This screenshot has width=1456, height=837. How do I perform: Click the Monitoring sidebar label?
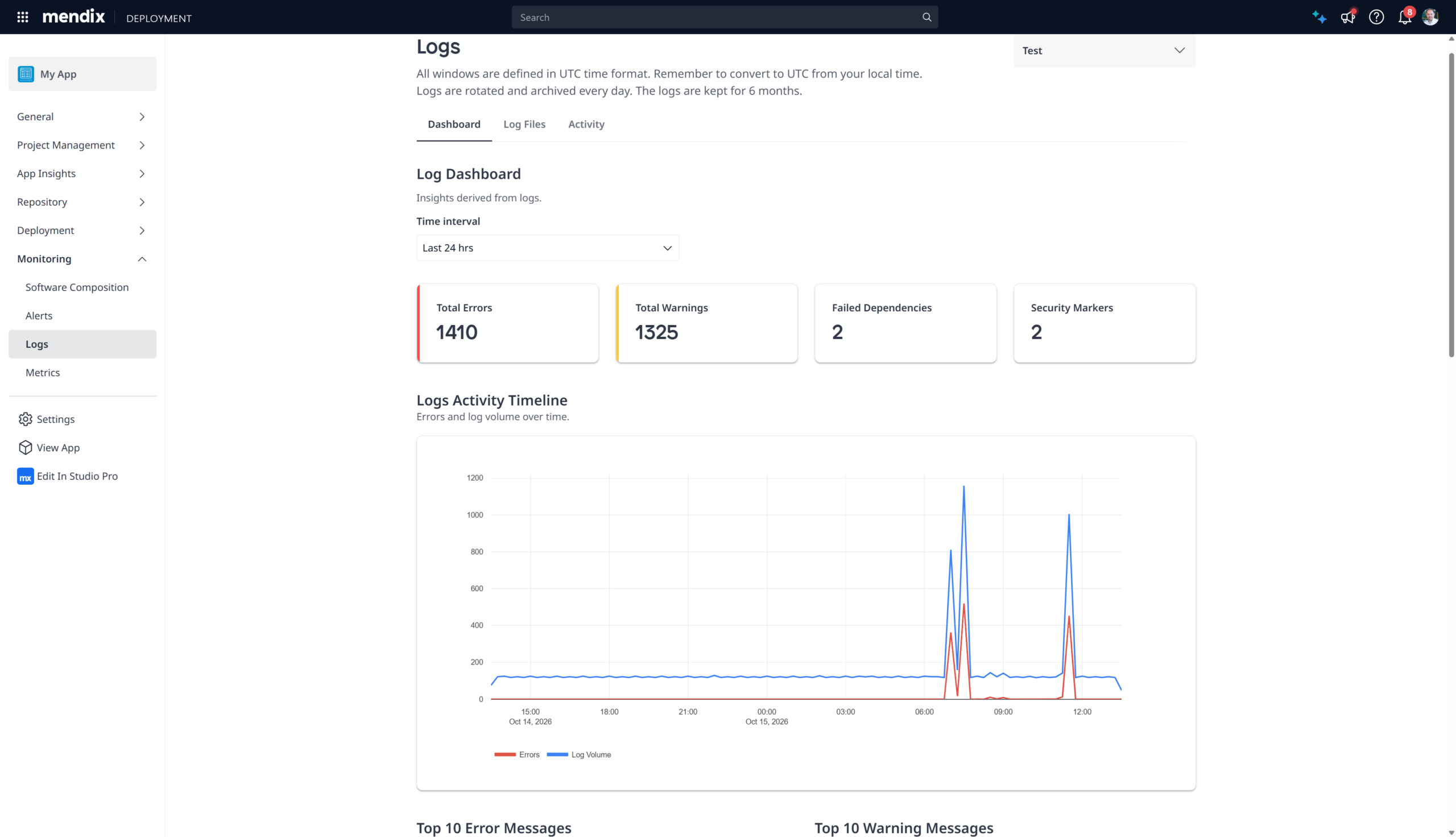click(x=44, y=259)
